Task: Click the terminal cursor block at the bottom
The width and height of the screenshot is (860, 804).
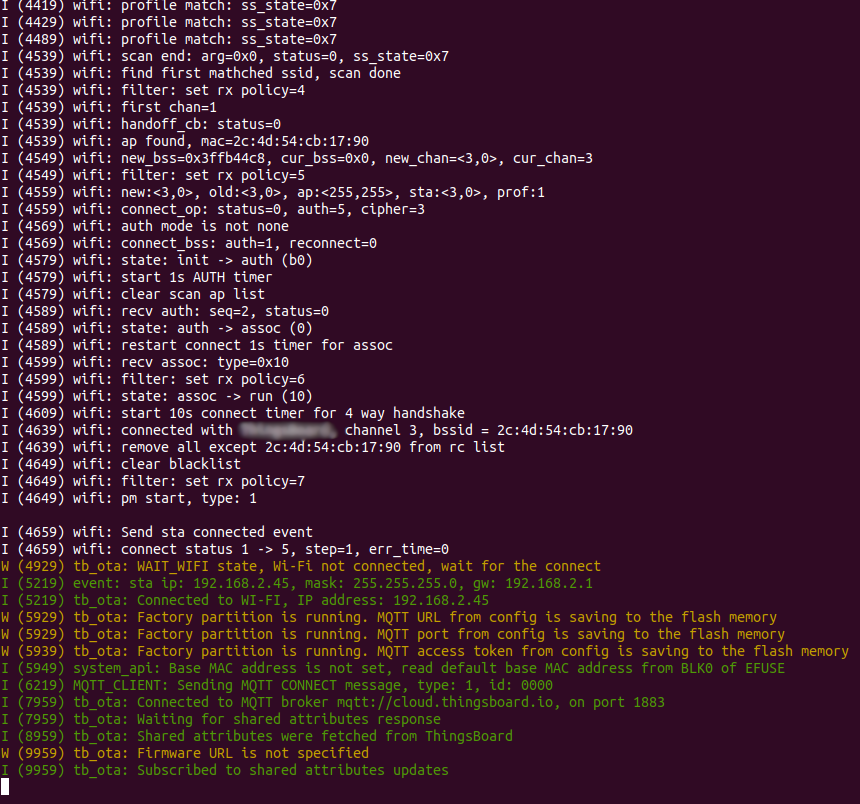Action: [5, 787]
